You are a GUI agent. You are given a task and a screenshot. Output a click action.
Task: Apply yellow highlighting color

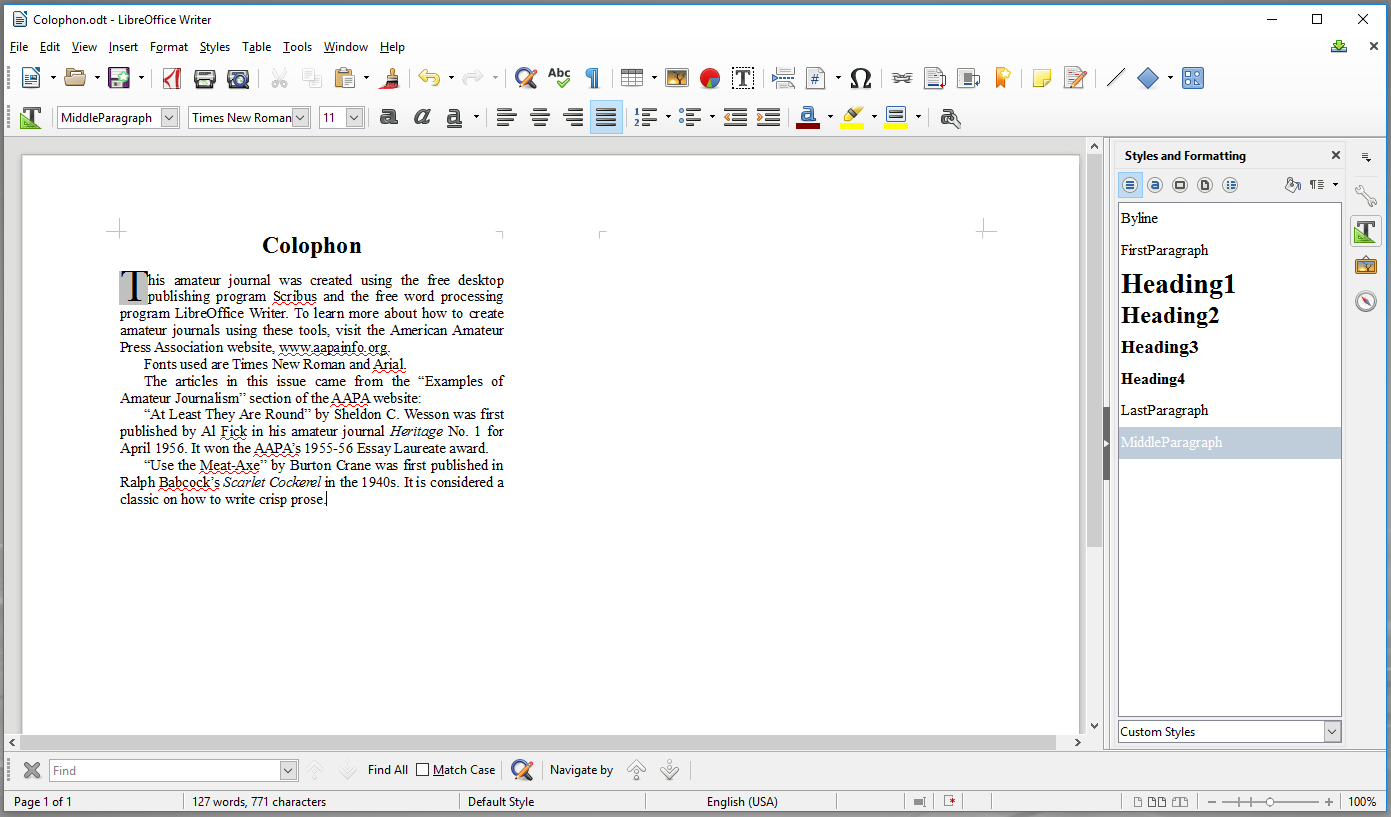click(852, 118)
